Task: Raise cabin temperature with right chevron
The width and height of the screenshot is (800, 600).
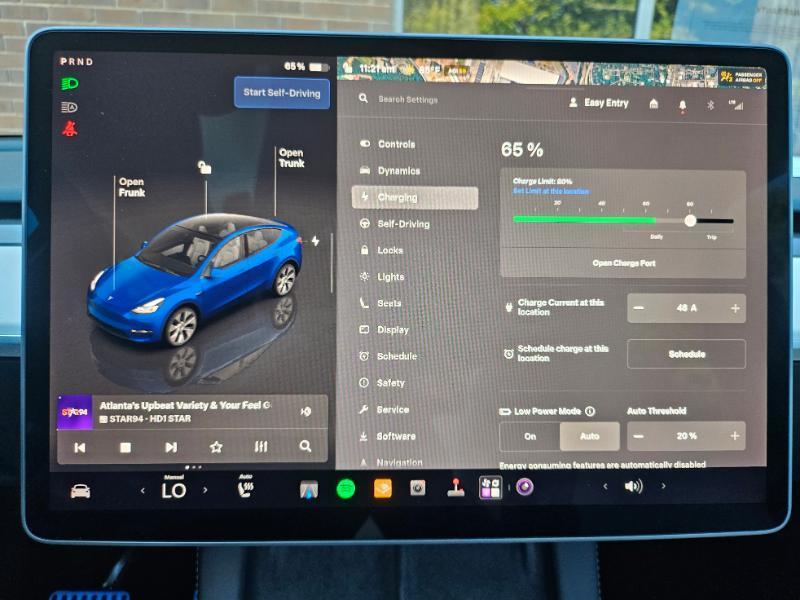Action: click(x=205, y=490)
